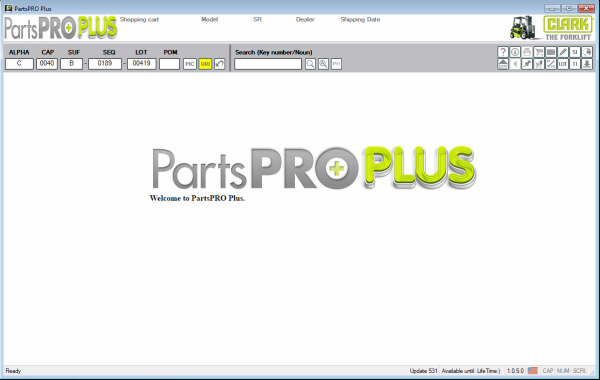Click the undo curved arrow button
Image resolution: width=600 pixels, height=380 pixels.
click(220, 64)
